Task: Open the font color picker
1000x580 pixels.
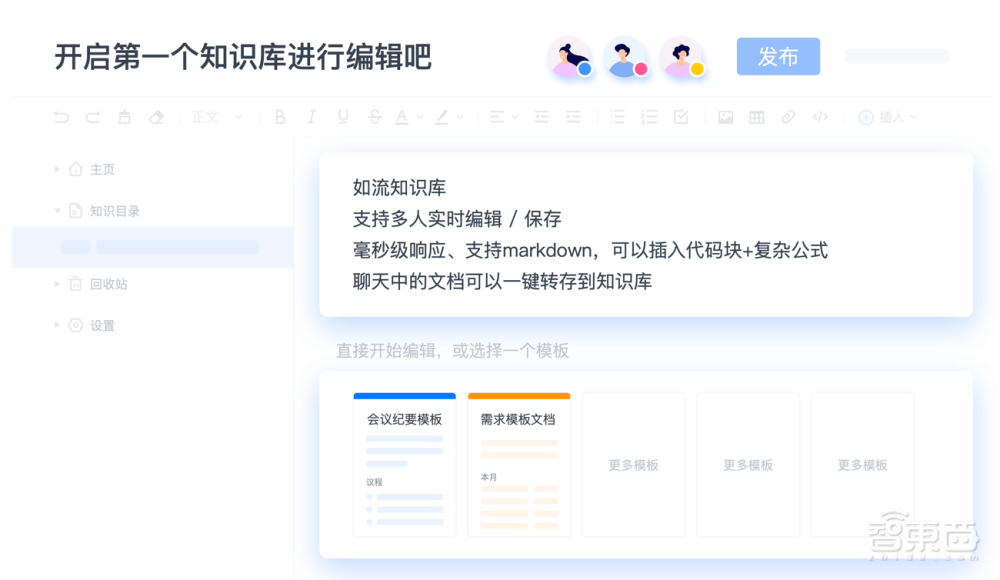Action: [x=404, y=117]
